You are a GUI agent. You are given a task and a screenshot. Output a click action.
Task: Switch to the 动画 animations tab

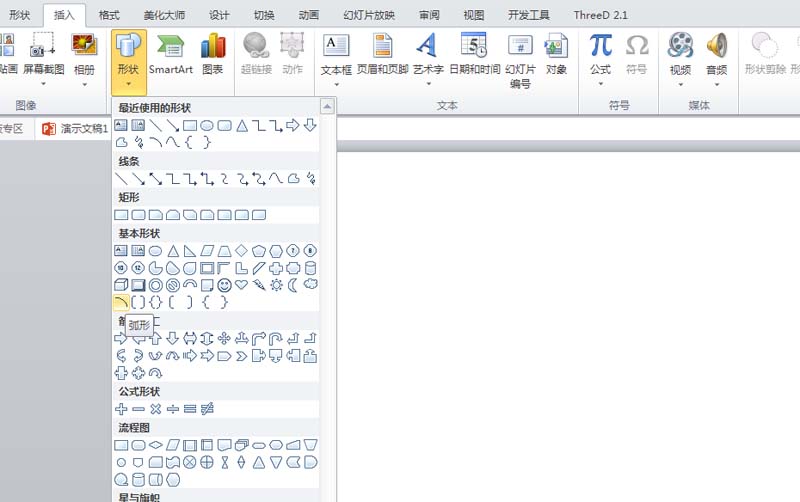(309, 15)
